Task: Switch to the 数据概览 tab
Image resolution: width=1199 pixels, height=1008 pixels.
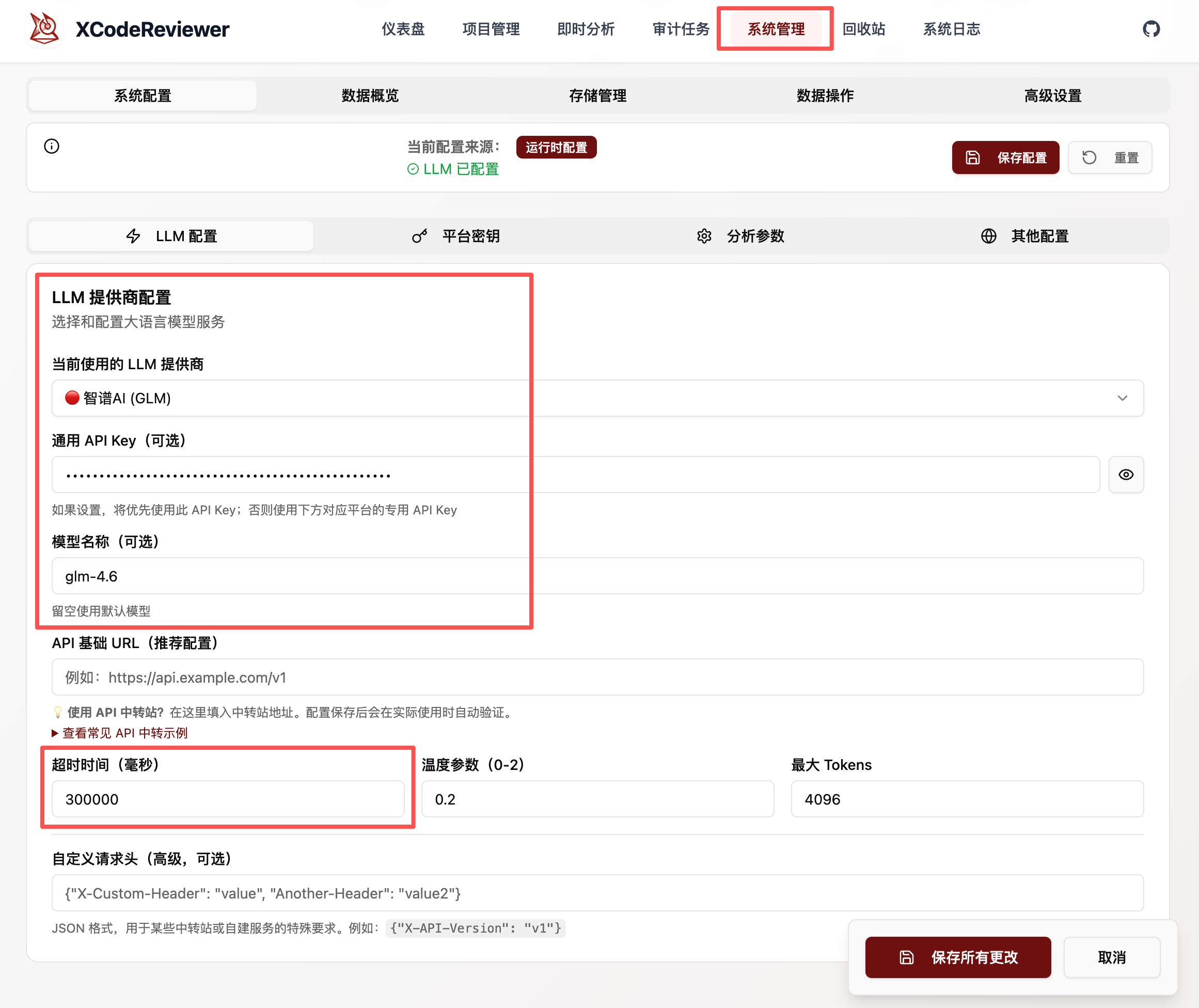Action: click(x=370, y=96)
